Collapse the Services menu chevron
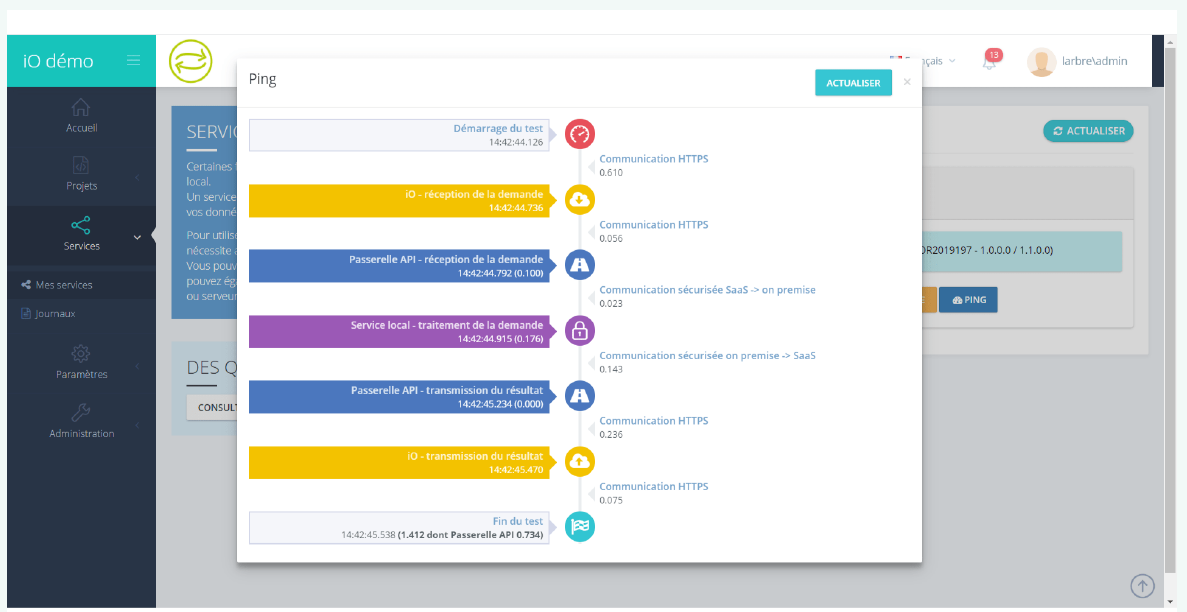Viewport: 1187px width, 612px height. 137,237
